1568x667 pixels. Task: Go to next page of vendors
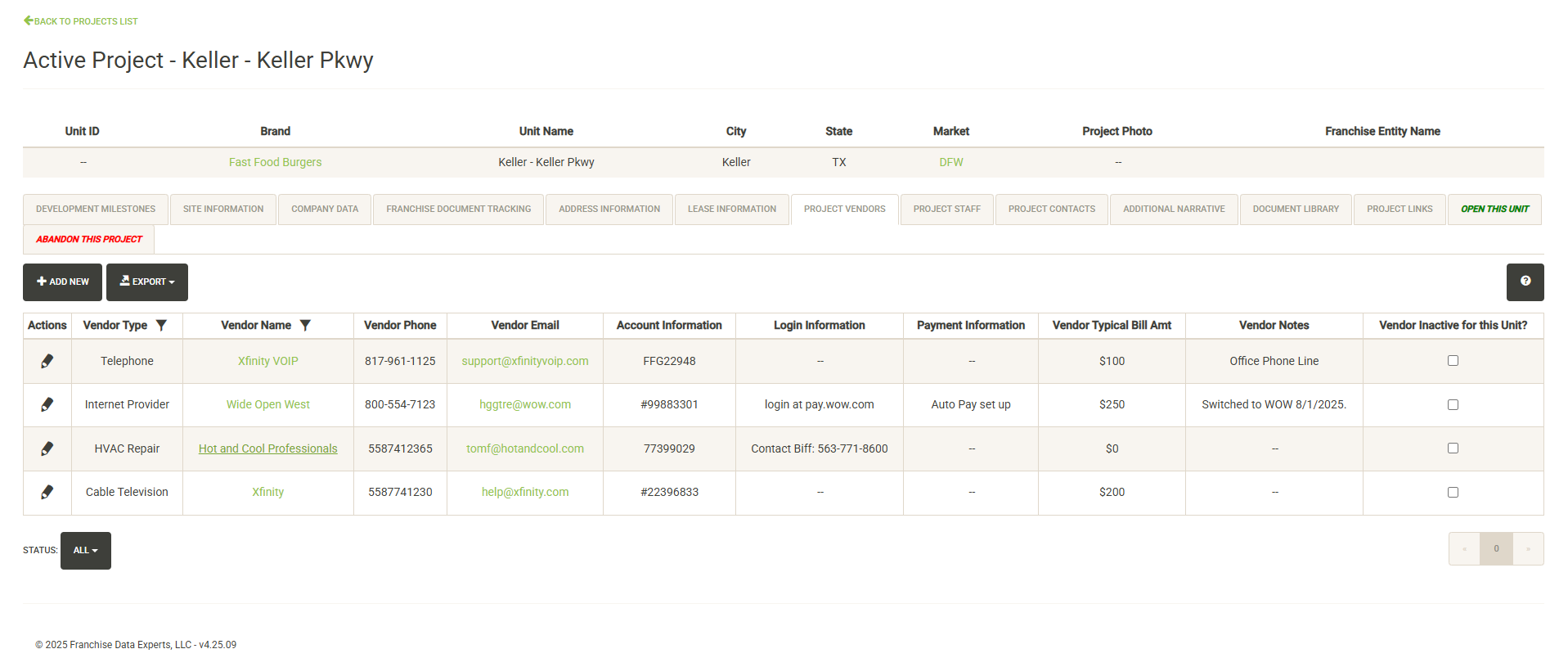tap(1527, 549)
